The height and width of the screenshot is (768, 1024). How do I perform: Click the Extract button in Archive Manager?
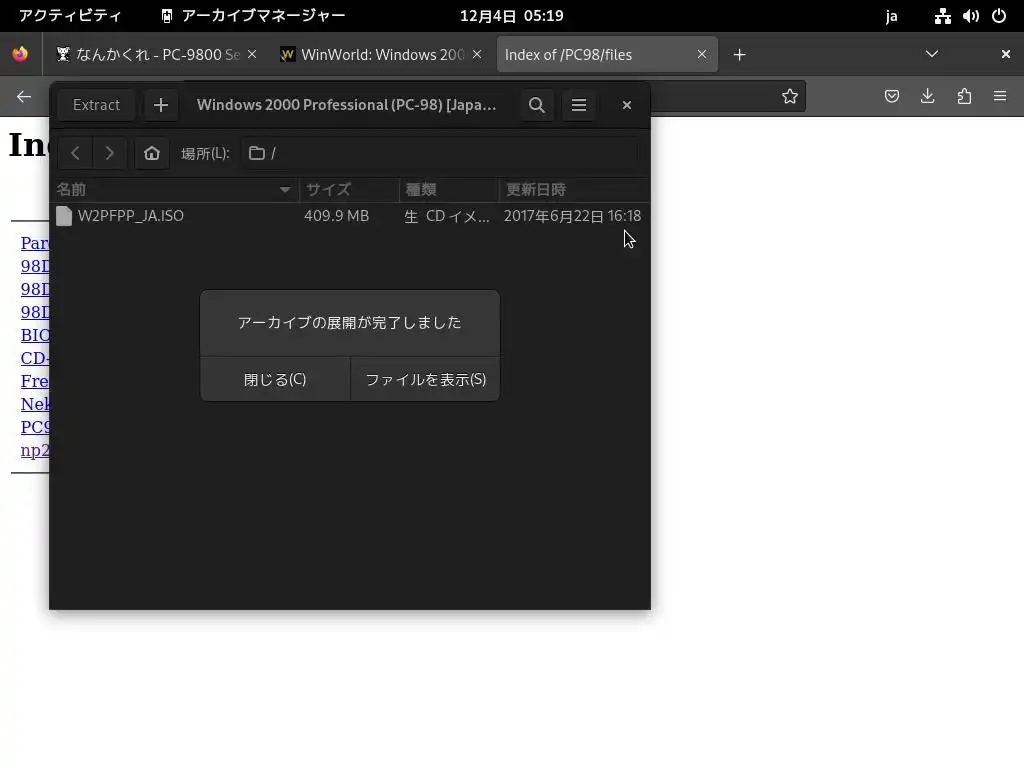tap(96, 105)
